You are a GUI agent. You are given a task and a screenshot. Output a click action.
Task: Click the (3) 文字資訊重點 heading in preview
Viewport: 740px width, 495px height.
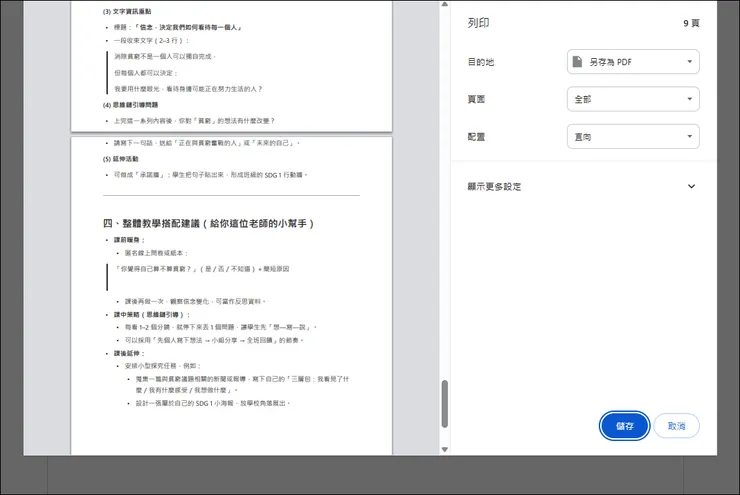[127, 11]
